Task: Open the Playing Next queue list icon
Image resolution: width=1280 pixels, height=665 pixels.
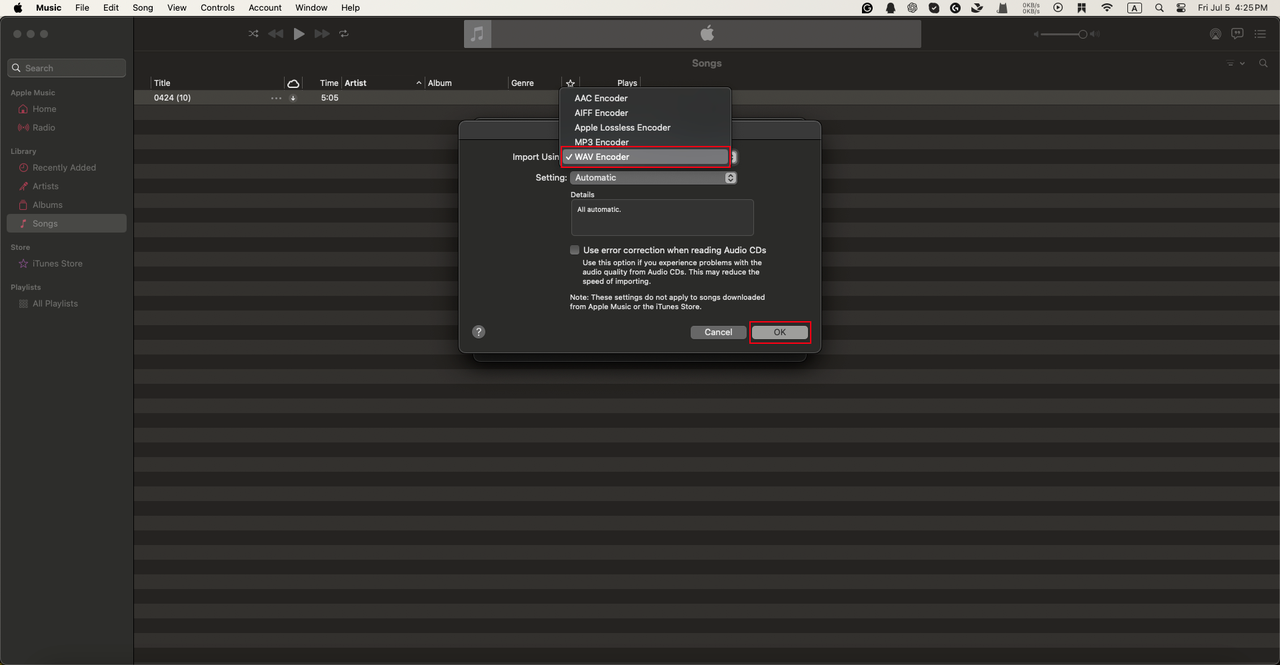Action: [1260, 34]
